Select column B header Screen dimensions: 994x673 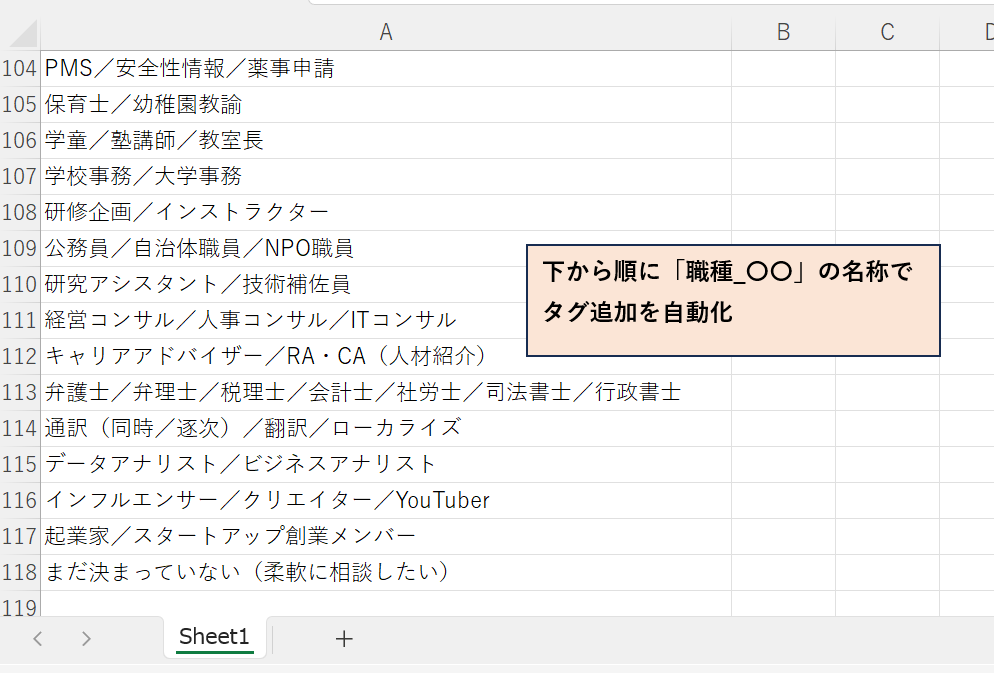[x=783, y=32]
